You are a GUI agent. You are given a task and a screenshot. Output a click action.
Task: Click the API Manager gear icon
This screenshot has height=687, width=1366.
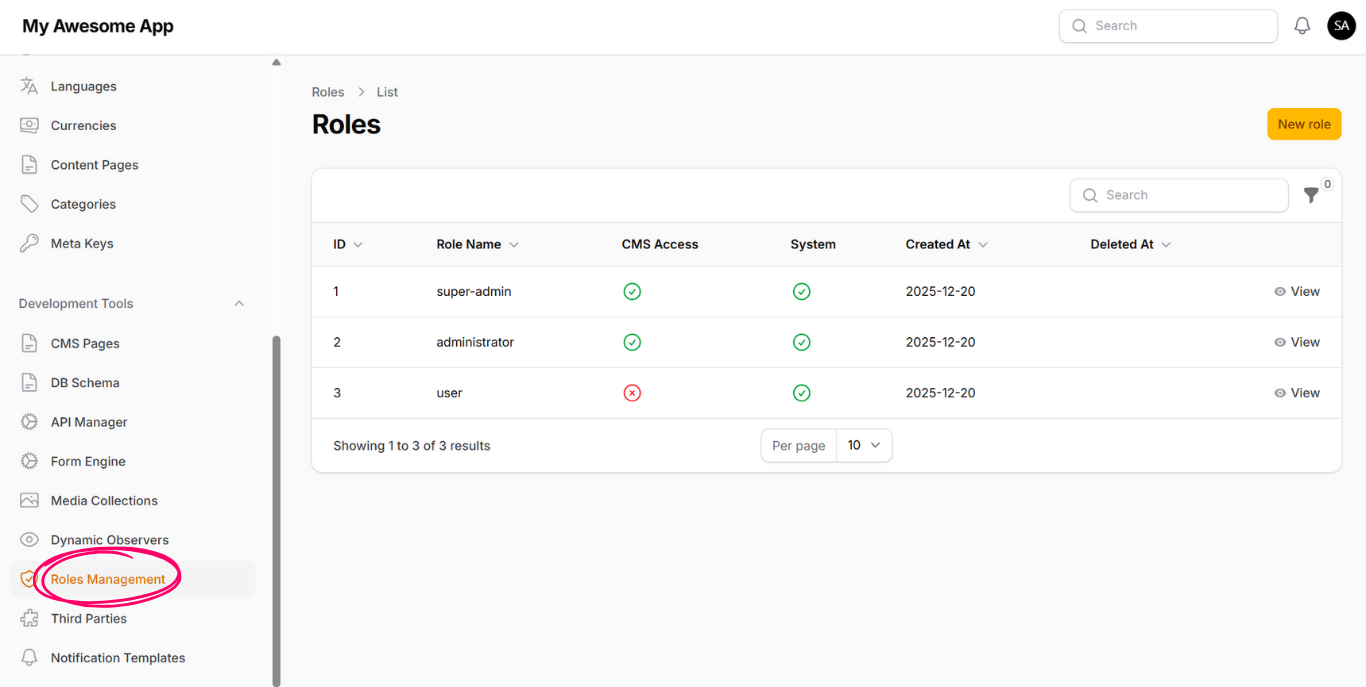tap(29, 422)
